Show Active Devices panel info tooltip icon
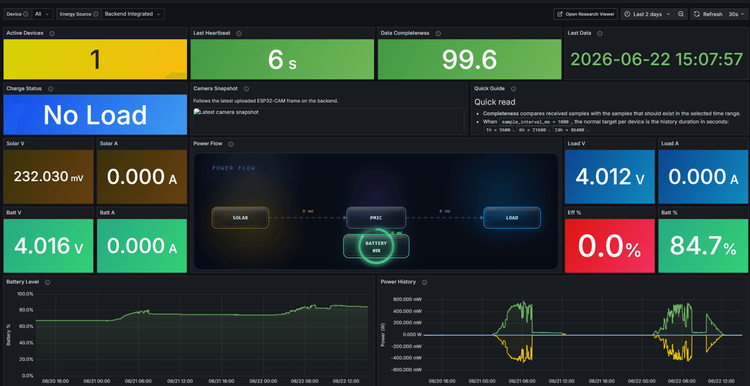 [x=52, y=33]
